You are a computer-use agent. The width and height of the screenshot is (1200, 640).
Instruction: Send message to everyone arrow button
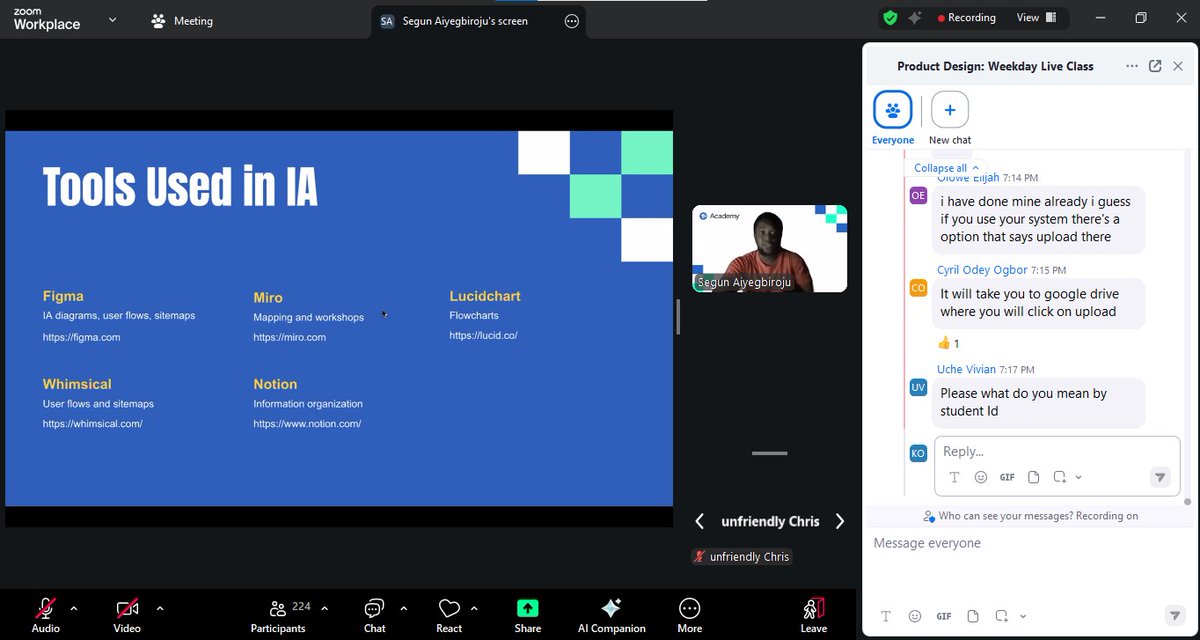(1175, 615)
